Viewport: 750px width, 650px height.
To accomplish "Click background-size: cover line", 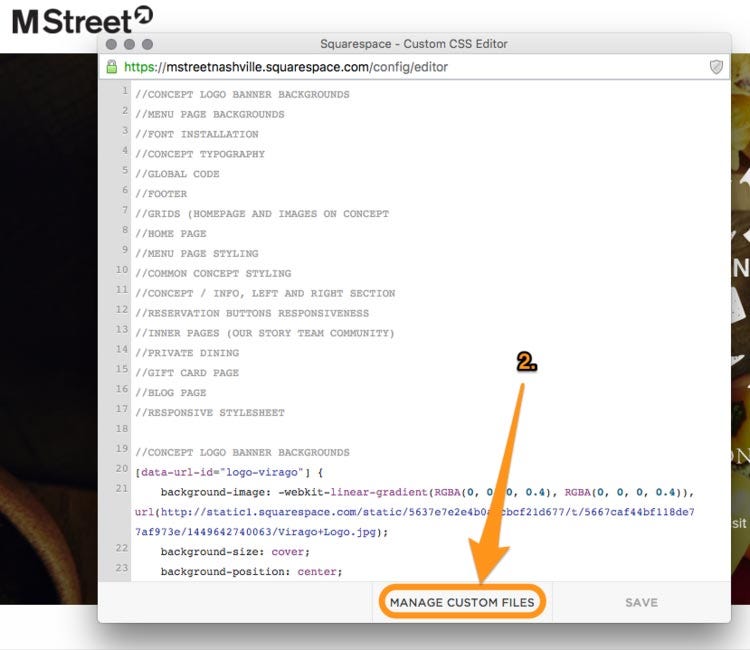I will [235, 552].
